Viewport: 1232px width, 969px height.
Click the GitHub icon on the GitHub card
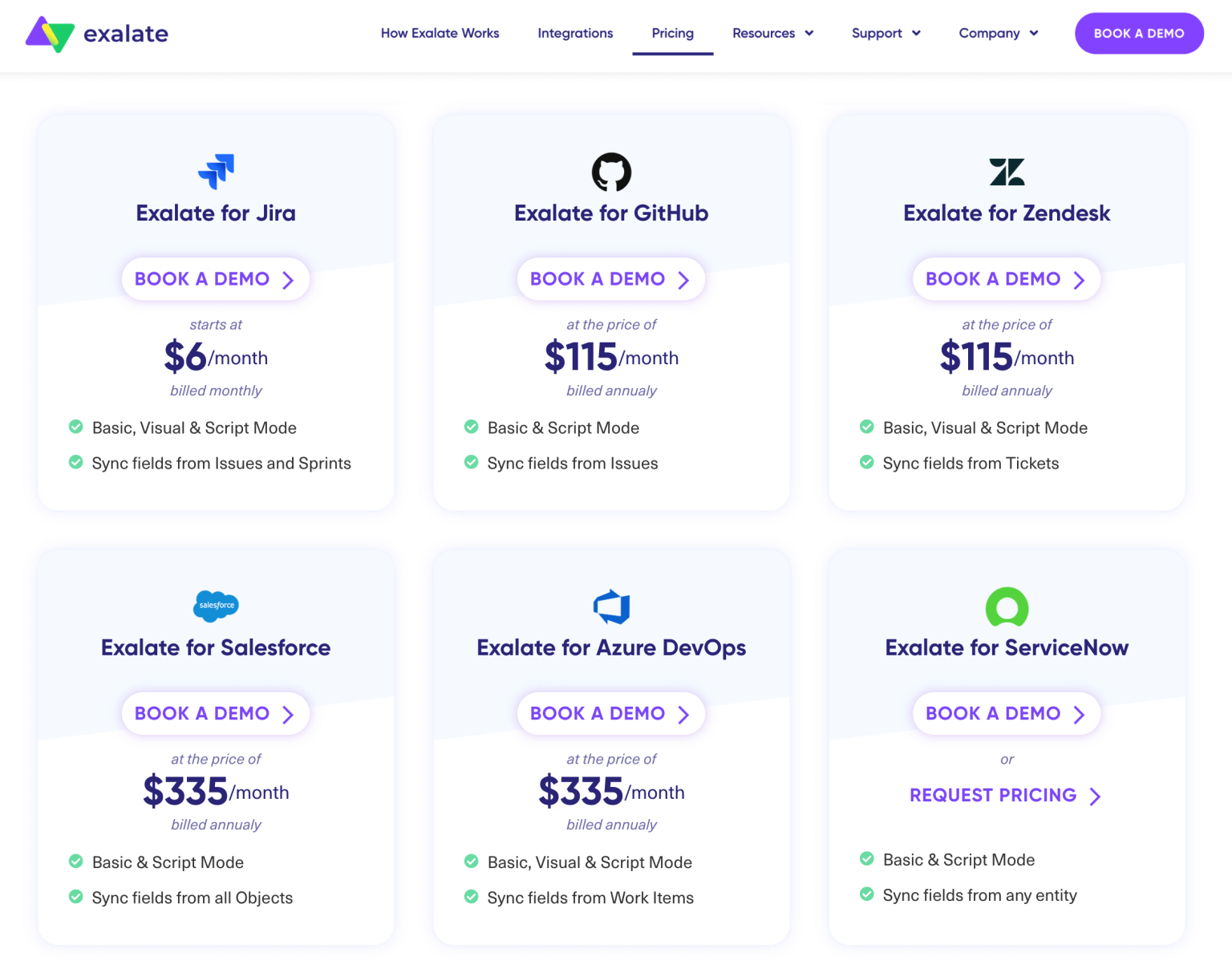(611, 172)
